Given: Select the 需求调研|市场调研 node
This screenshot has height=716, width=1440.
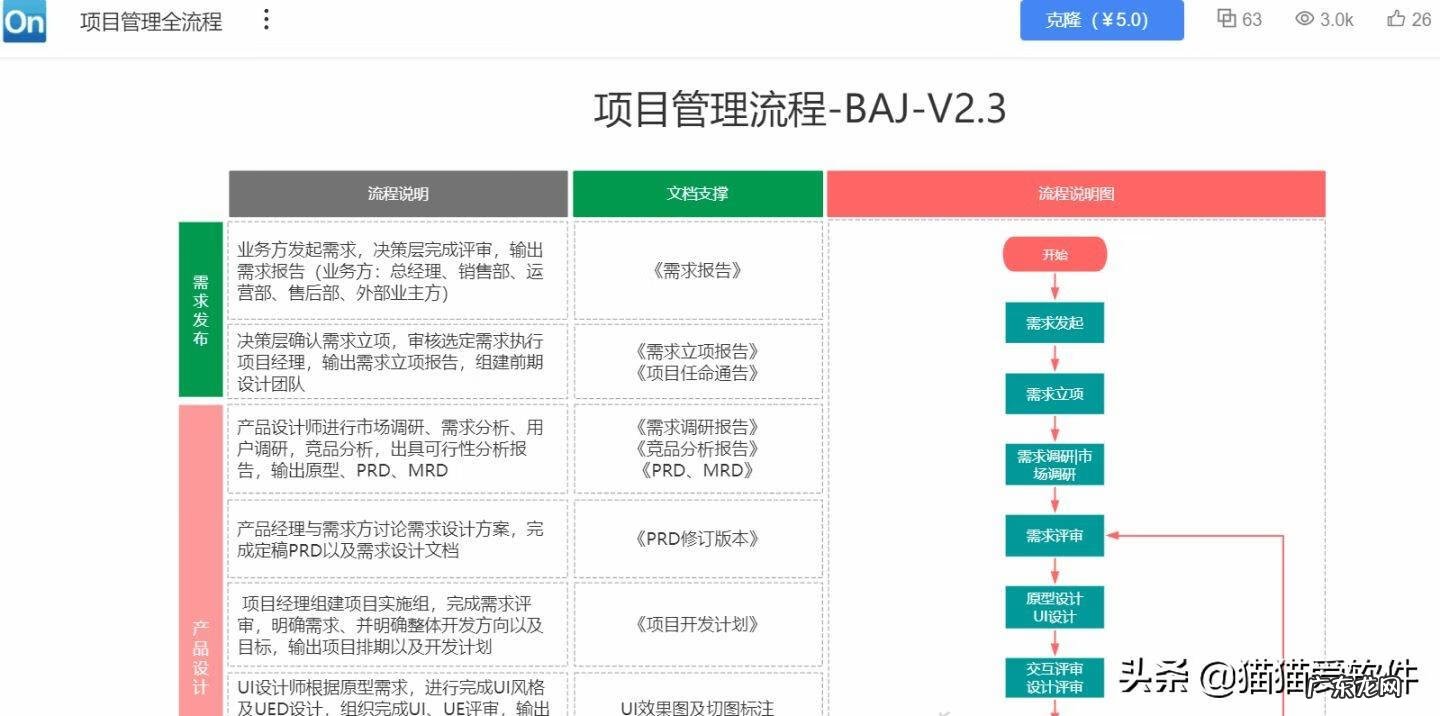Looking at the screenshot, I should click(x=1054, y=464).
